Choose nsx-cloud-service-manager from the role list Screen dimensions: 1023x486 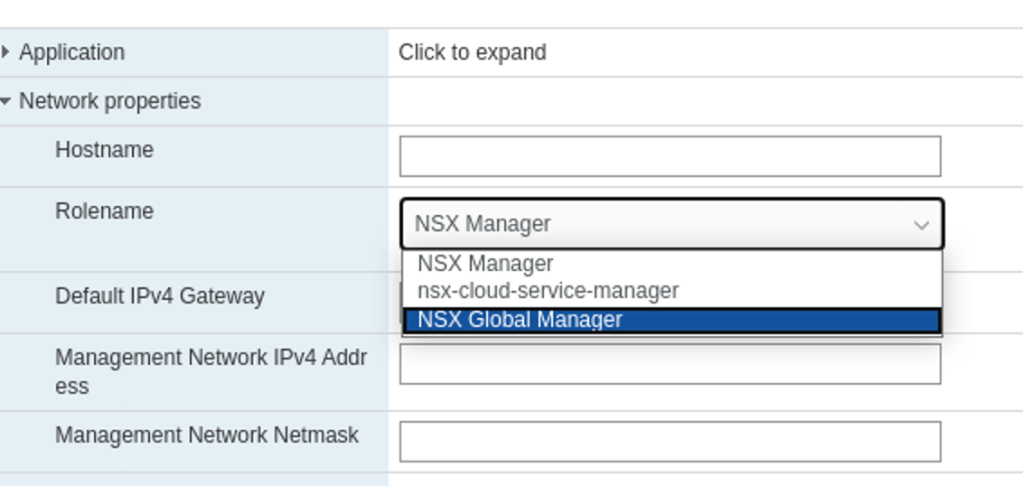548,291
